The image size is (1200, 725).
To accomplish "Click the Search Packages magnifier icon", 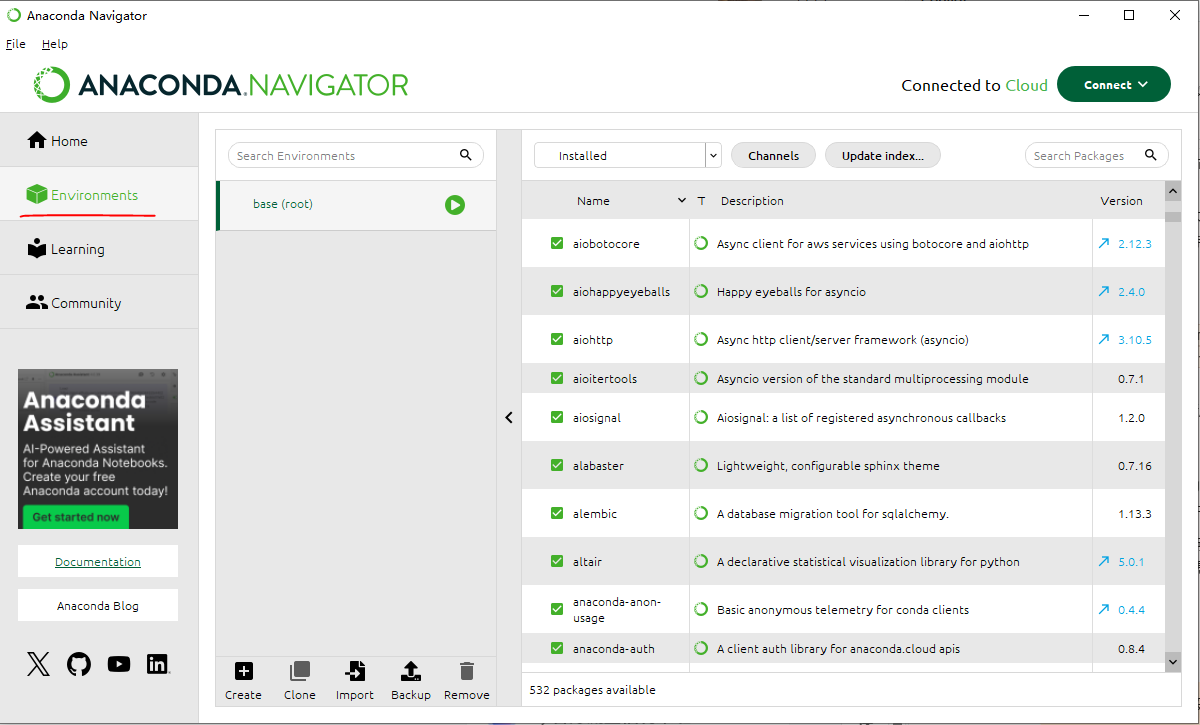I will coord(1151,155).
